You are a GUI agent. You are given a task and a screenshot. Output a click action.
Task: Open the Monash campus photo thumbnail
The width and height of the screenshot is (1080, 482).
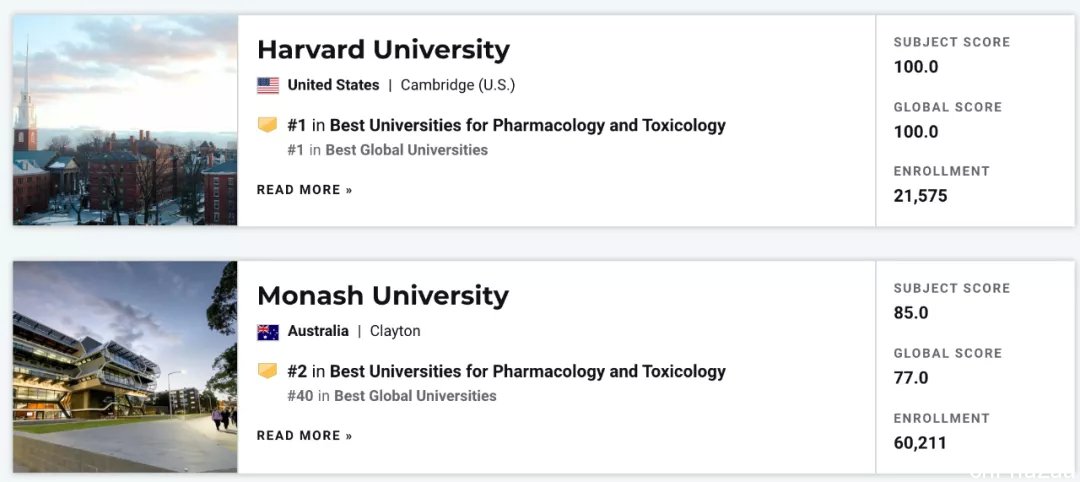coord(125,366)
